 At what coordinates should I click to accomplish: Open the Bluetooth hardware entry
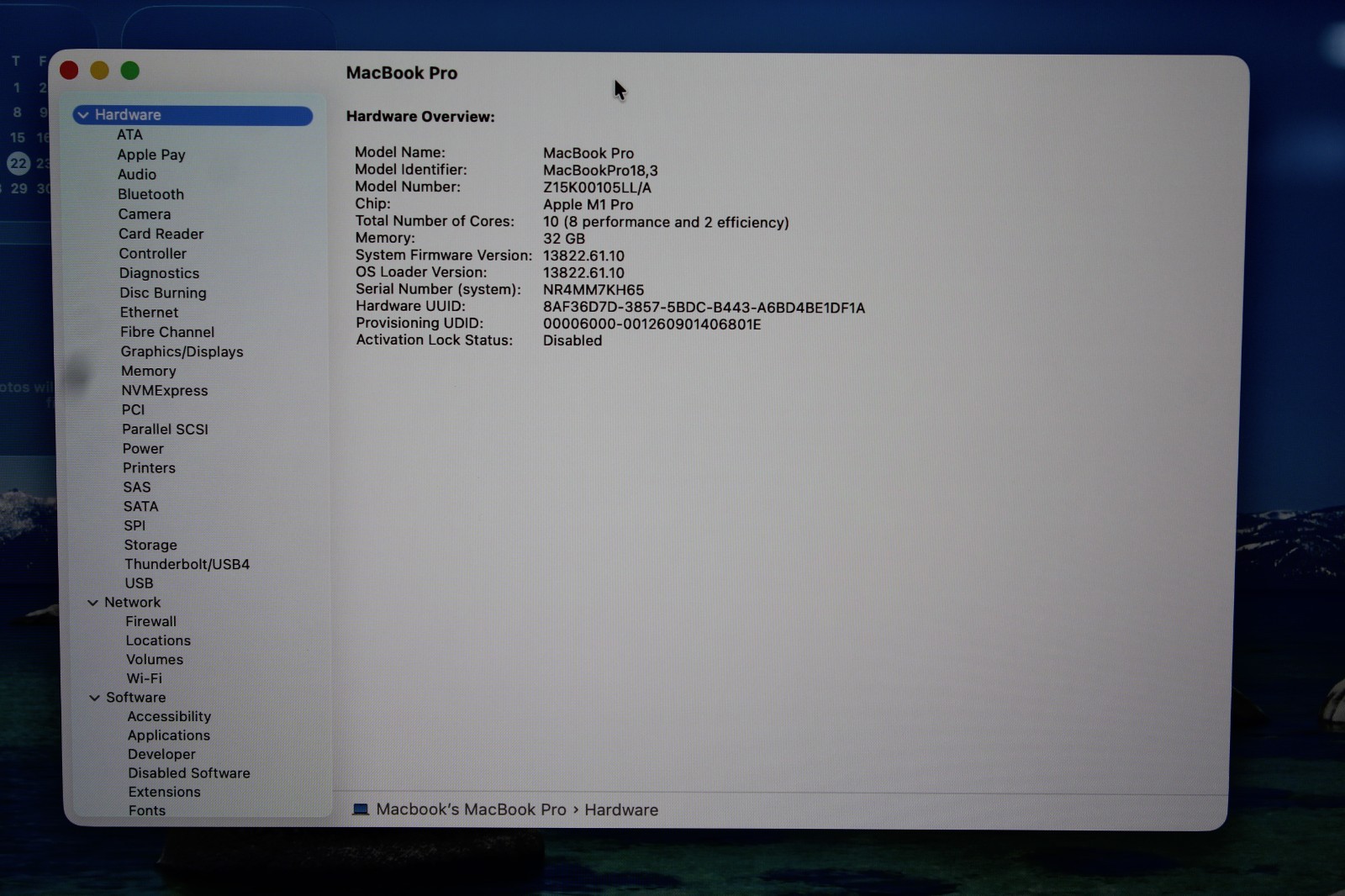[x=150, y=194]
